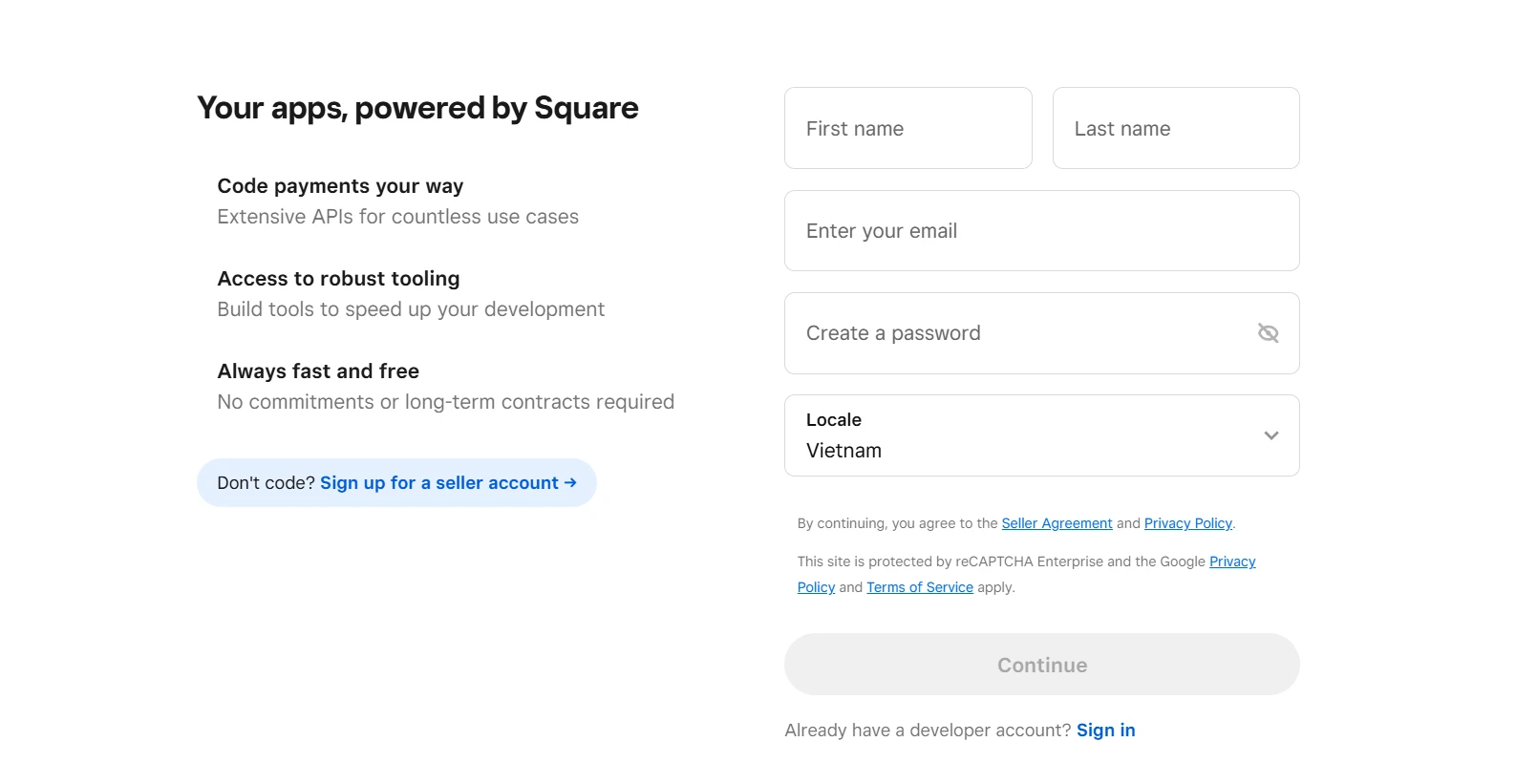Click Sign up for a seller account
Image resolution: width=1516 pixels, height=784 pixels.
448,483
